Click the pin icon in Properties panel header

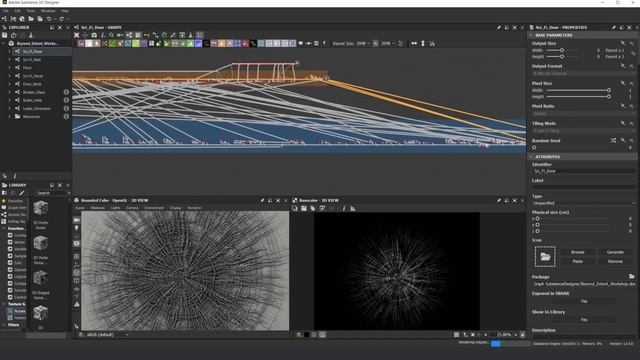tap(613, 27)
